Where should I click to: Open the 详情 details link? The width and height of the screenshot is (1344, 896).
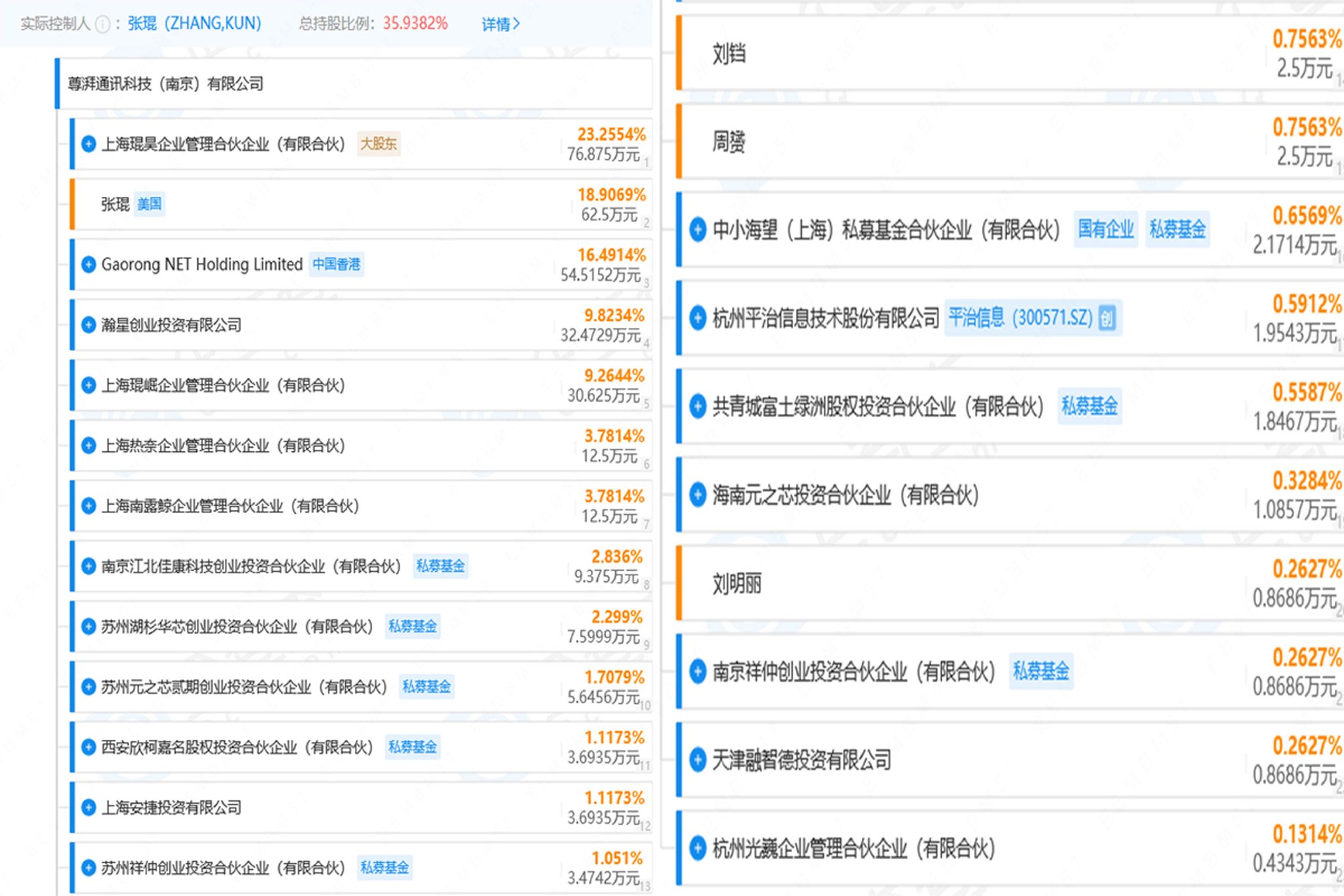pyautogui.click(x=501, y=24)
